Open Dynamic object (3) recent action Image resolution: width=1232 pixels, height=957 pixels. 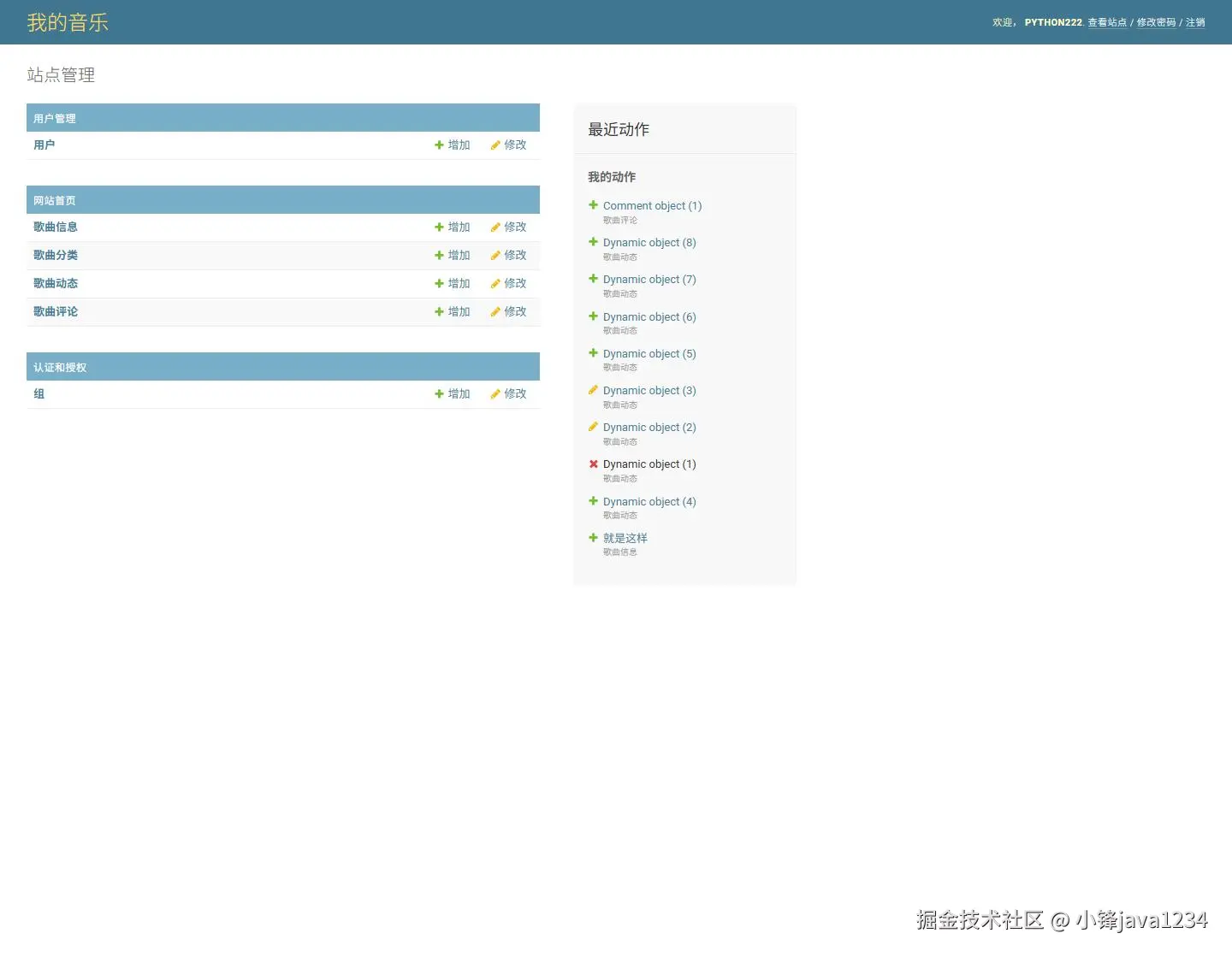point(649,391)
